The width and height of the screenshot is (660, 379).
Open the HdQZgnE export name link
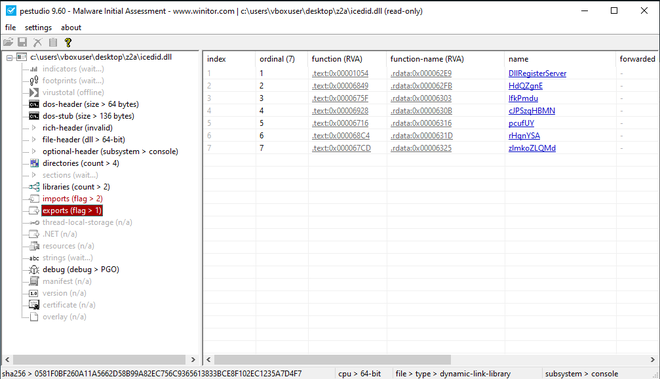coord(525,86)
